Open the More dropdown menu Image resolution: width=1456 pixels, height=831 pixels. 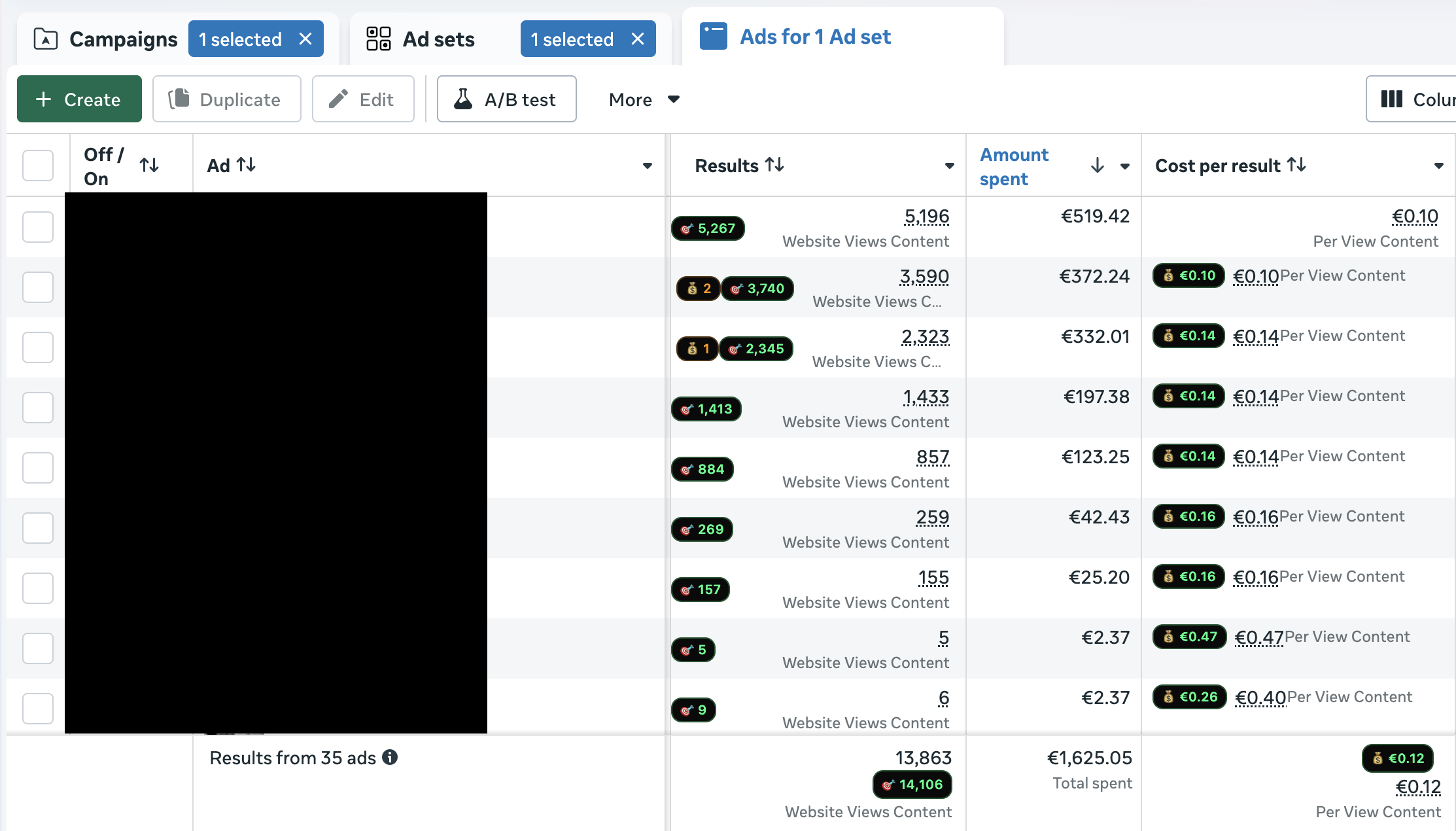point(644,99)
